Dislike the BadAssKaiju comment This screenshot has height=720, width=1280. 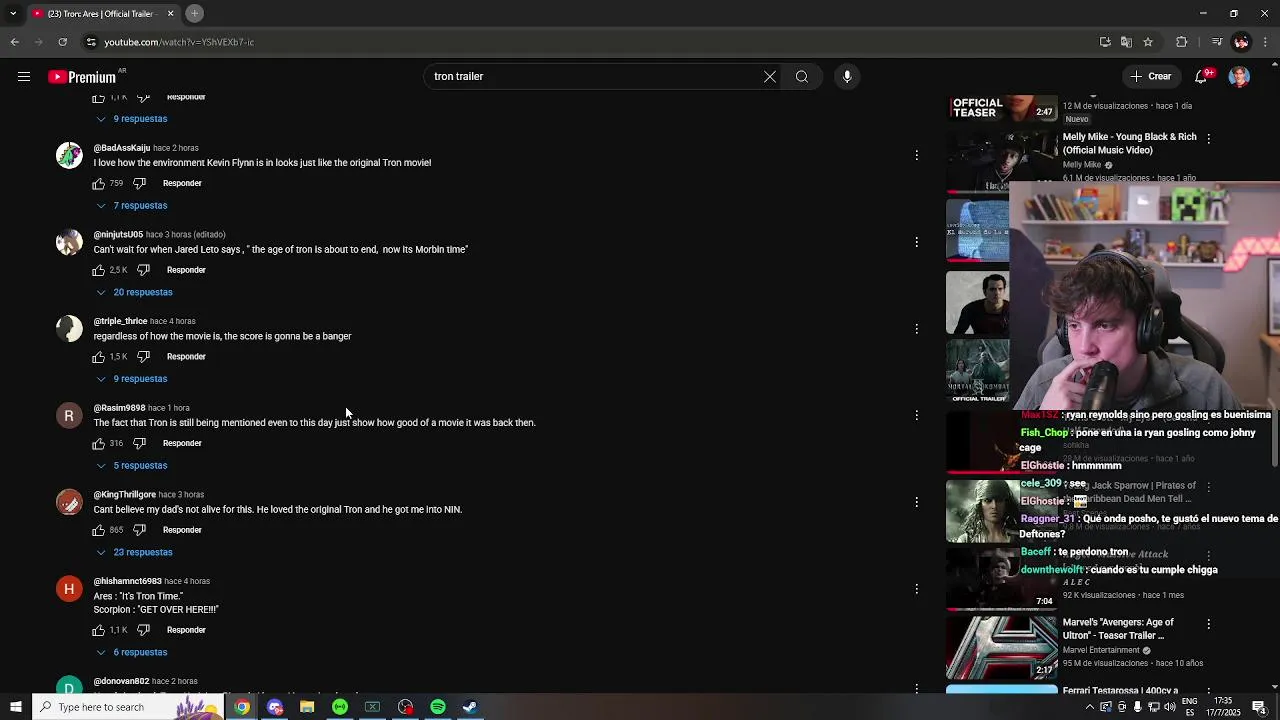[x=140, y=184]
